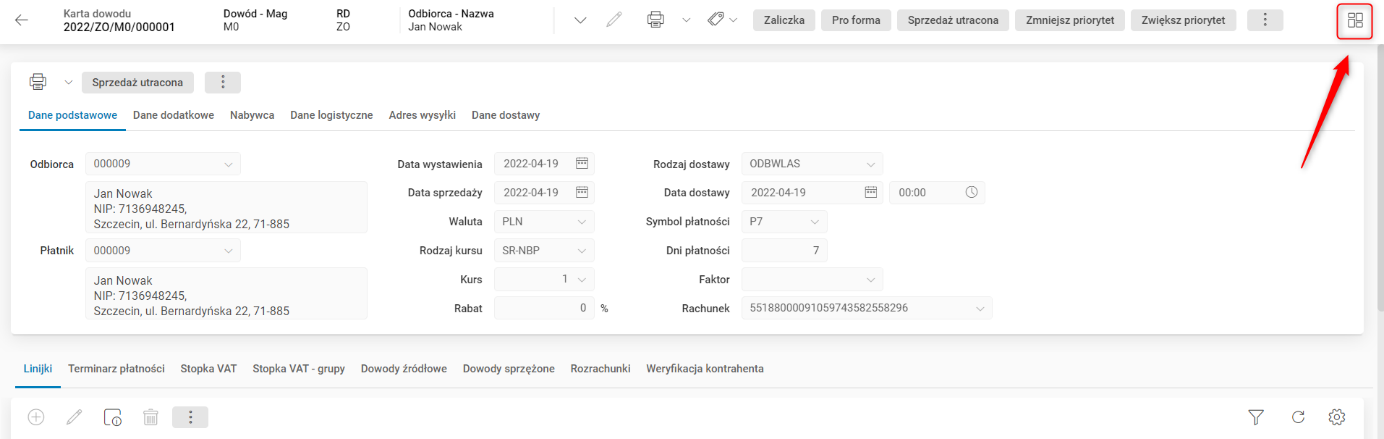
Task: Expand the Rachunek account dropdown
Action: pyautogui.click(x=980, y=308)
